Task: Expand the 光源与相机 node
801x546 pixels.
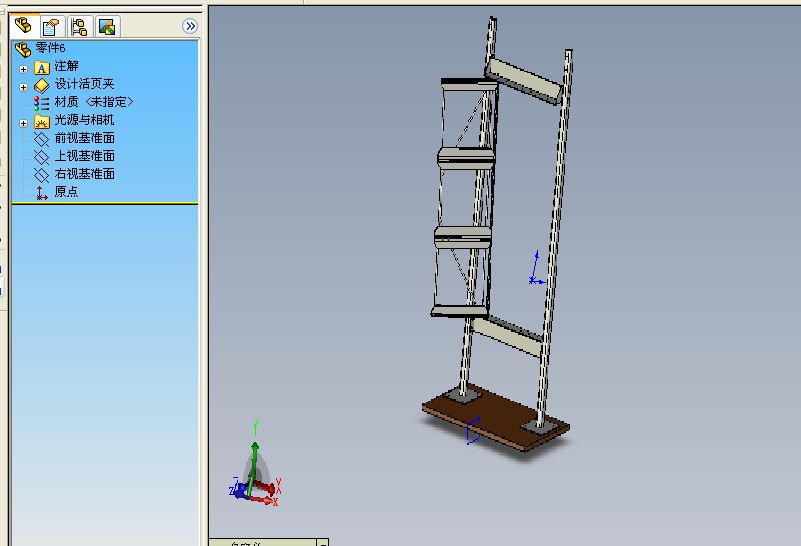Action: (23, 123)
